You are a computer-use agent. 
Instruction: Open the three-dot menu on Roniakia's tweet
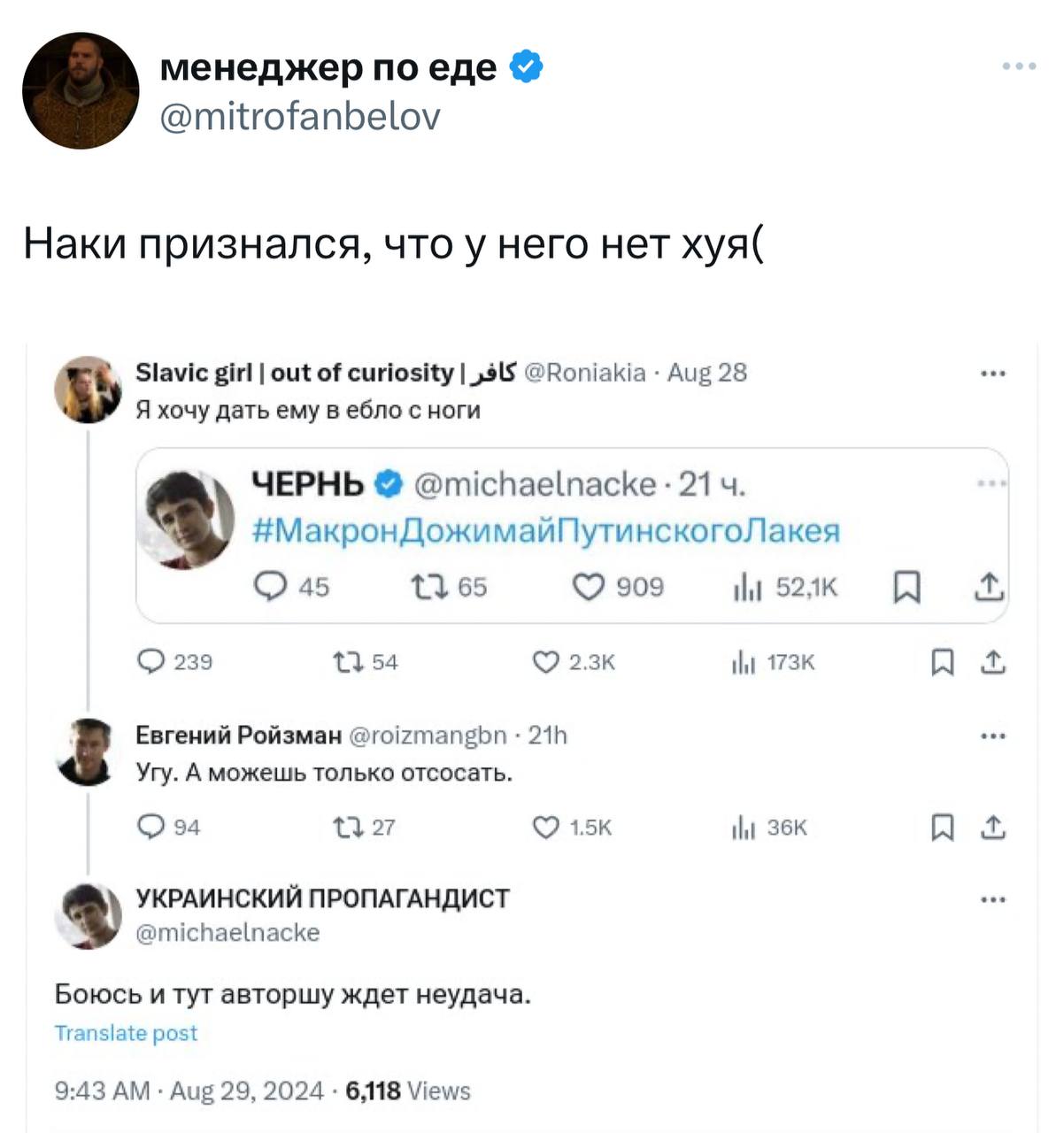(993, 374)
